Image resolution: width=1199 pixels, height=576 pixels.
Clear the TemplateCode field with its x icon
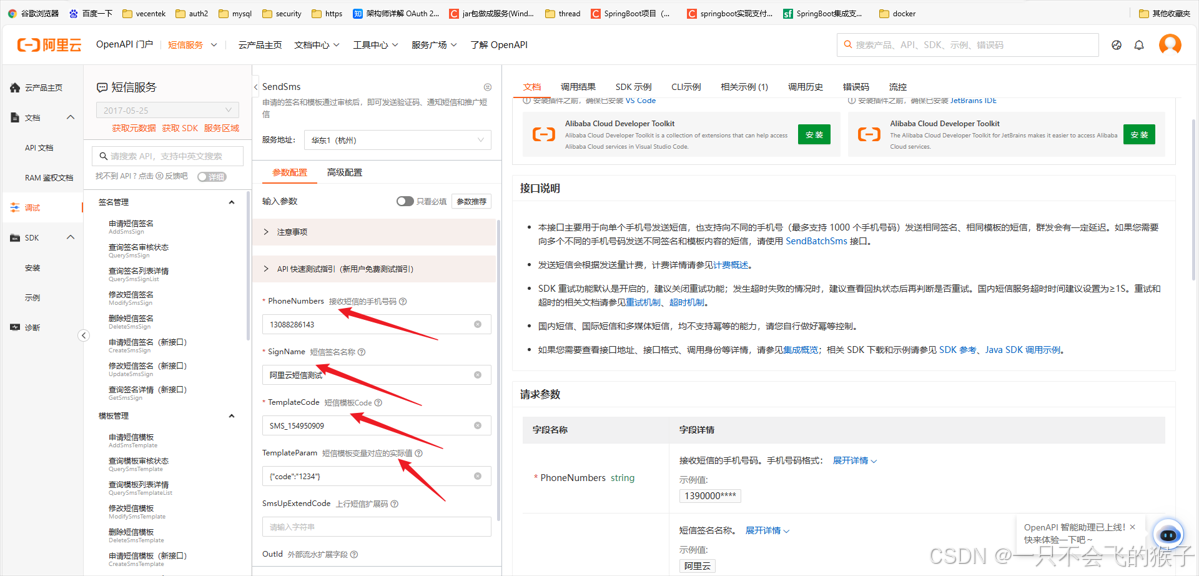(x=478, y=425)
